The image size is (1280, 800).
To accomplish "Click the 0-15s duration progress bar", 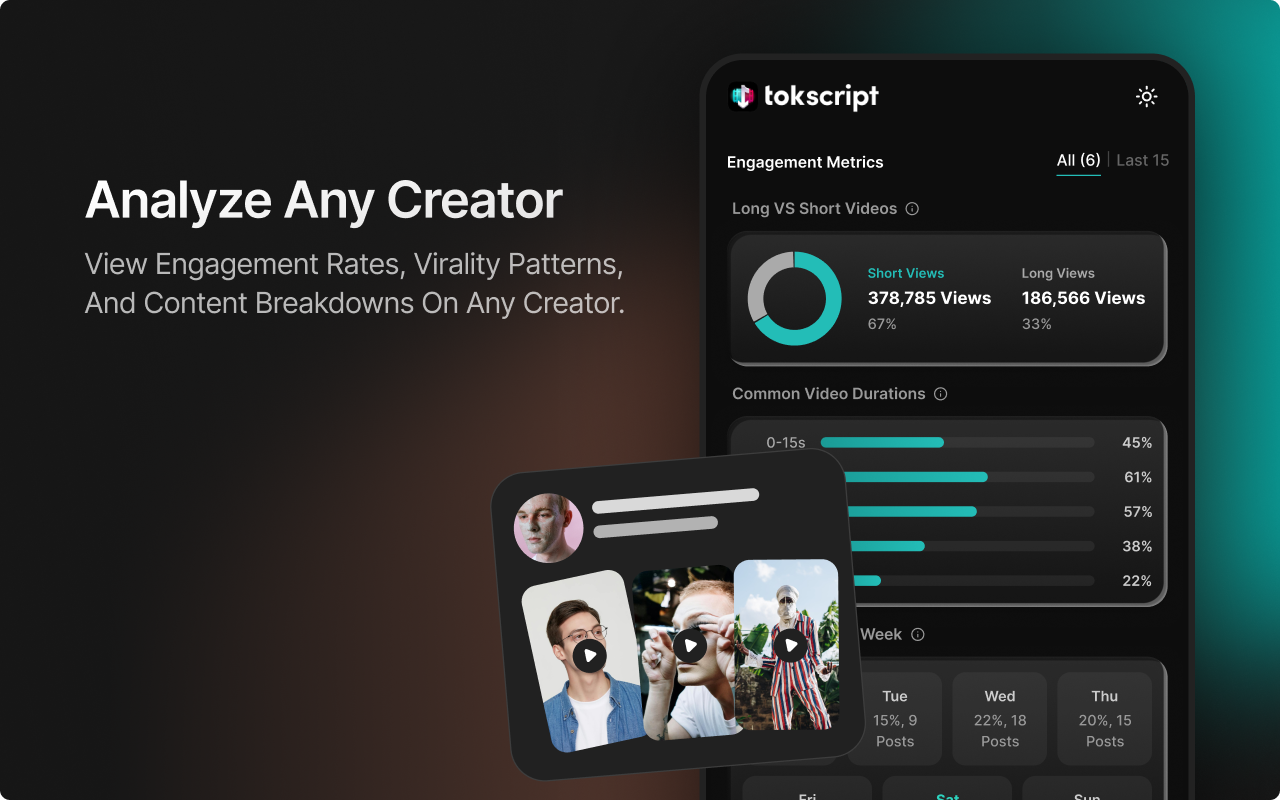I will point(957,442).
